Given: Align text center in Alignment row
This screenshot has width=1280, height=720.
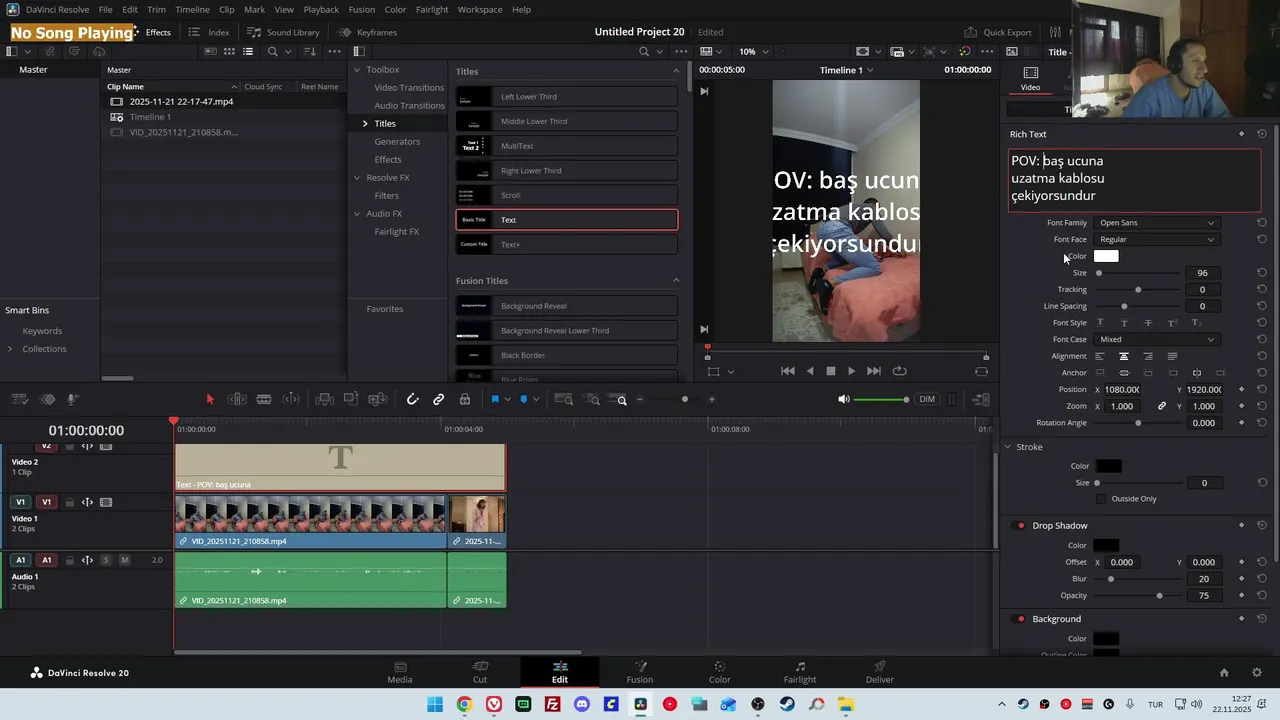Looking at the screenshot, I should [x=1124, y=357].
